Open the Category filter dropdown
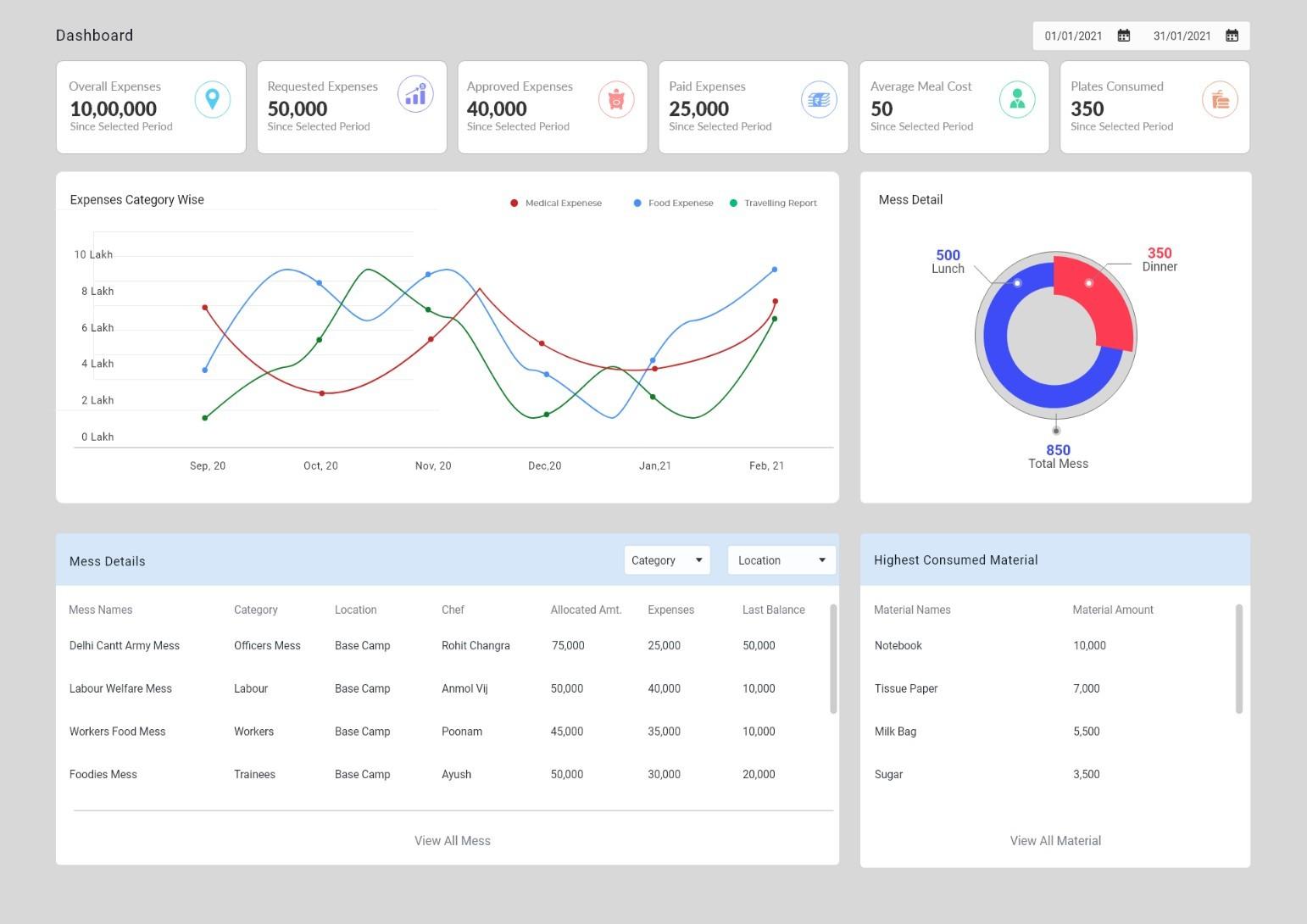 coord(667,560)
